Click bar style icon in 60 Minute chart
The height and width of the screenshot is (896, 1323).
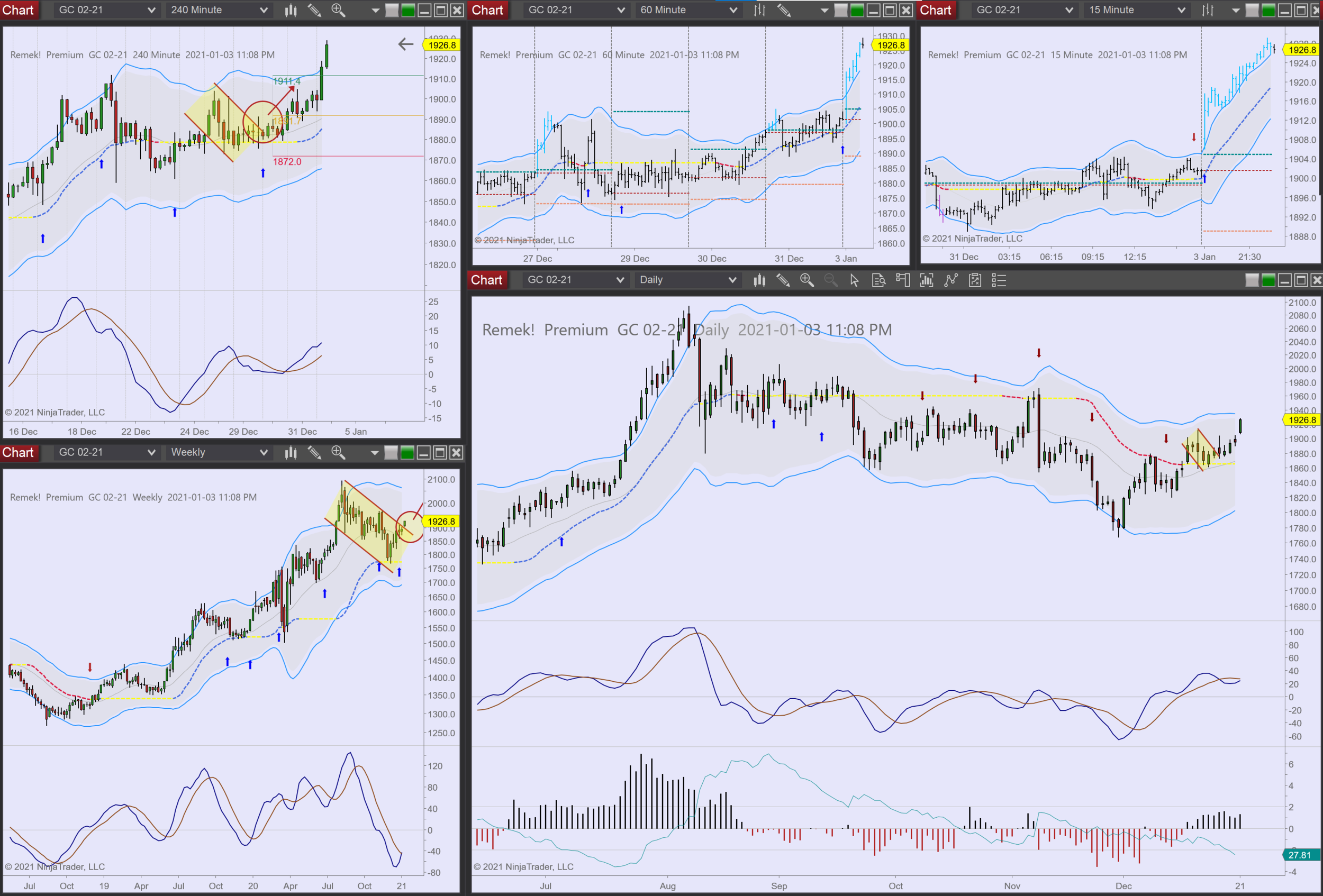click(759, 10)
